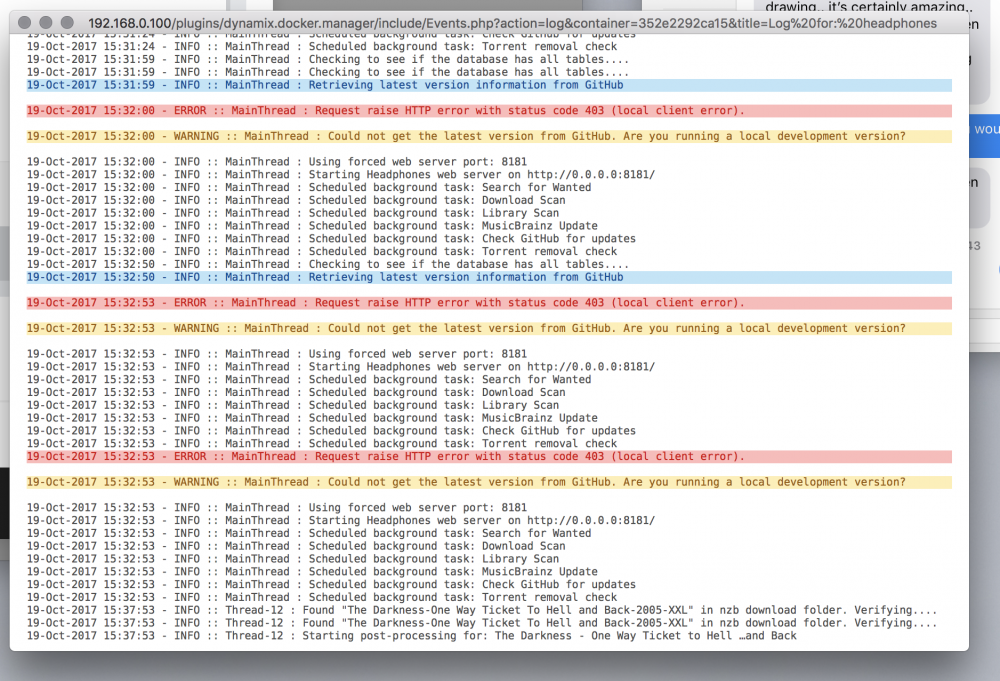Select the 15:32:00 Starting Headphones web server line
The image size is (1000, 681).
[x=341, y=175]
